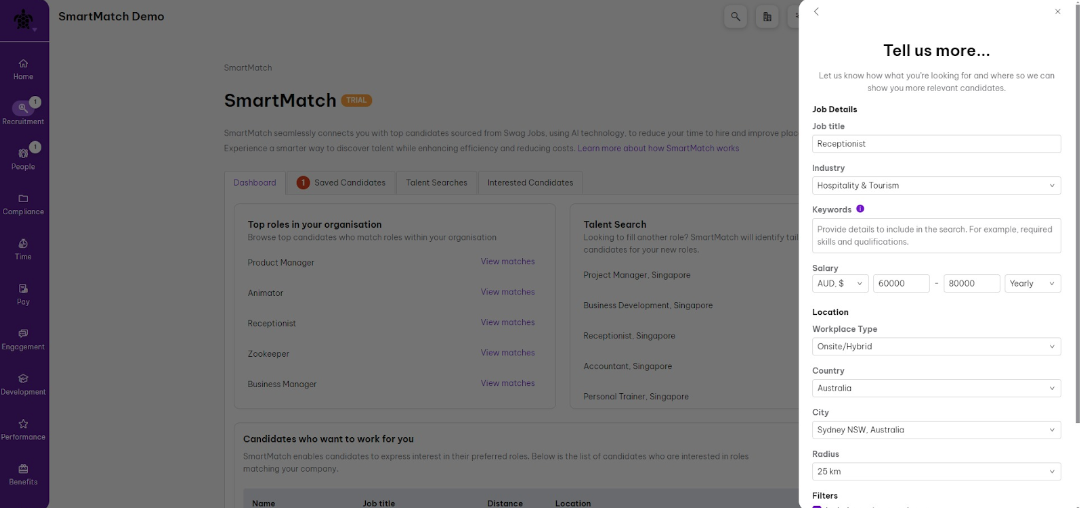1080x508 pixels.
Task: Switch to the Dashboard tab
Action: (255, 183)
